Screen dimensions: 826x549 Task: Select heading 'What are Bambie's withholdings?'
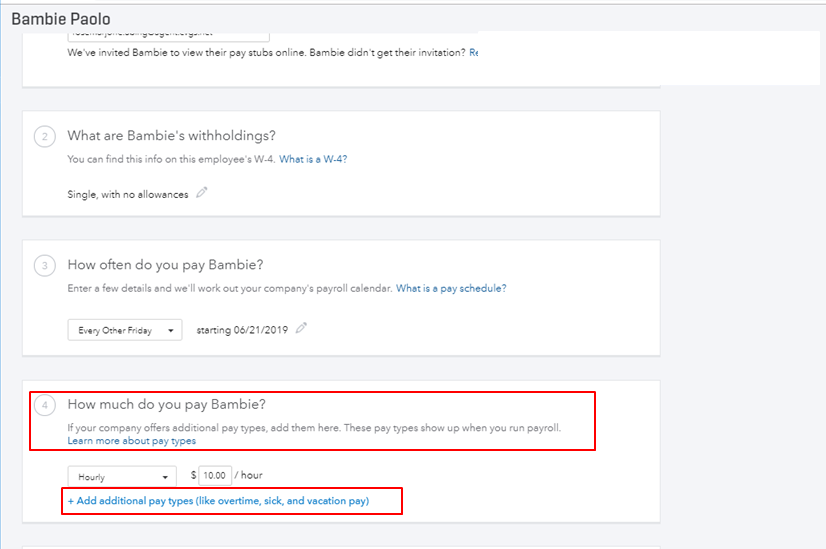(x=171, y=136)
